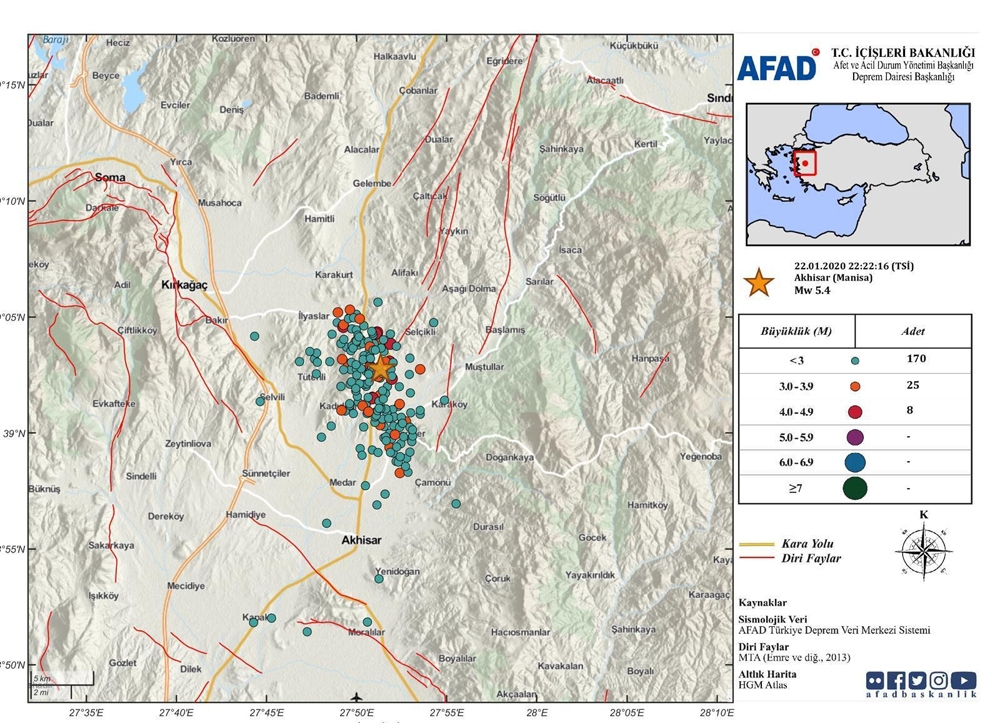
Task: Click the airplane symbol at map bottom
Action: point(357,696)
